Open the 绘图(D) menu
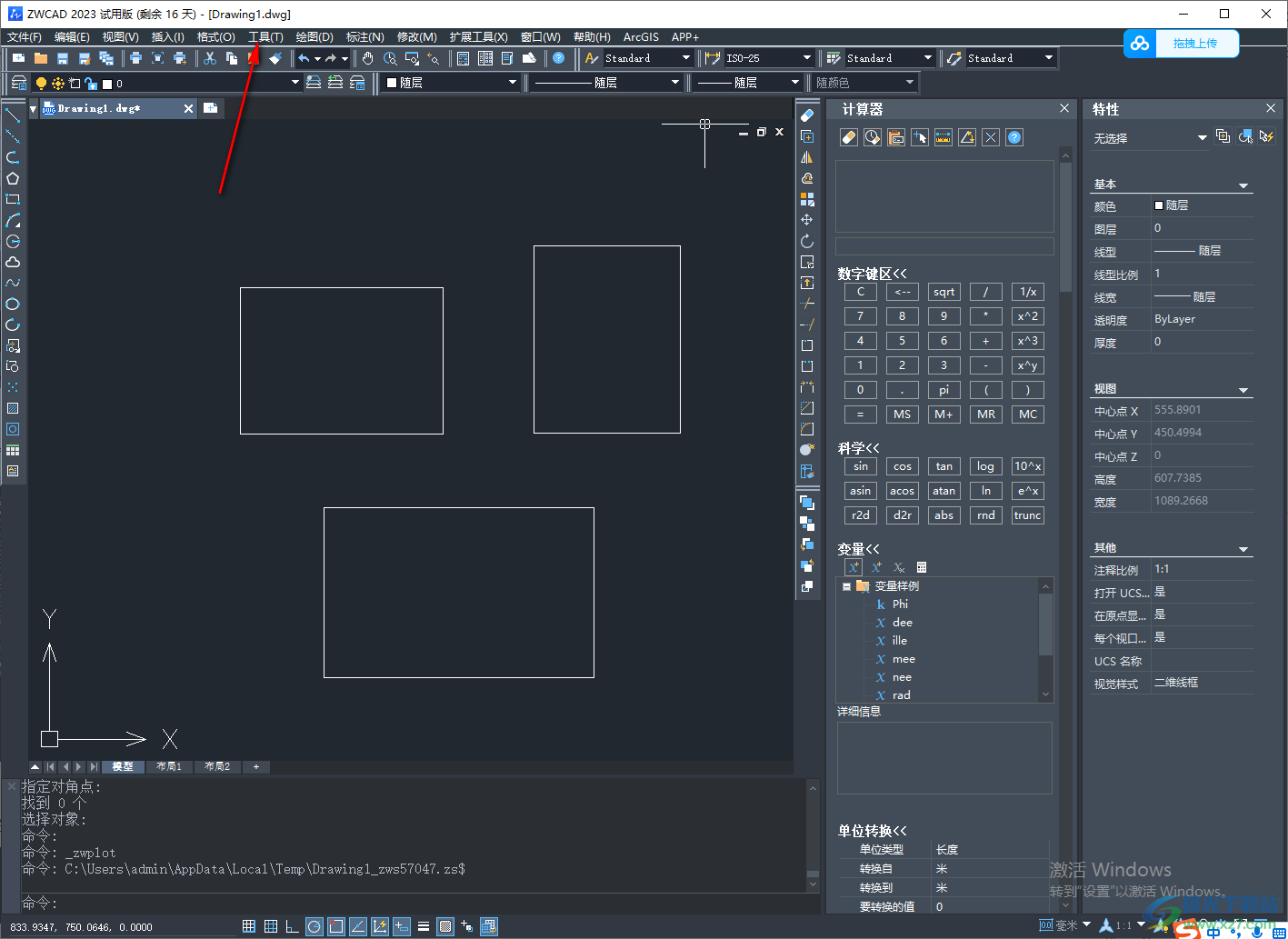Viewport: 1288px width, 939px height. coord(315,37)
